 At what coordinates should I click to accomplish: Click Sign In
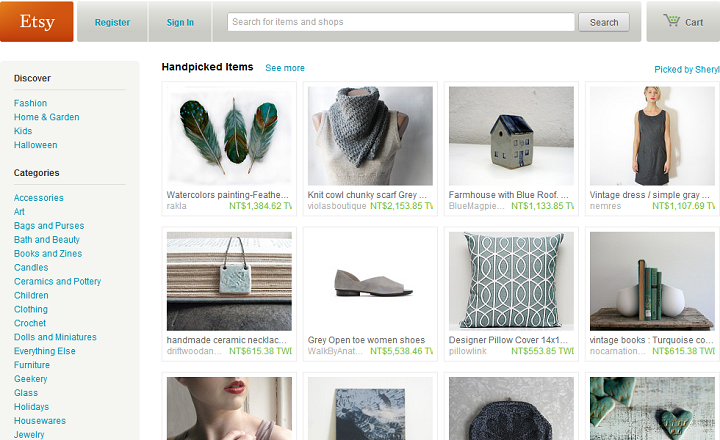(180, 22)
